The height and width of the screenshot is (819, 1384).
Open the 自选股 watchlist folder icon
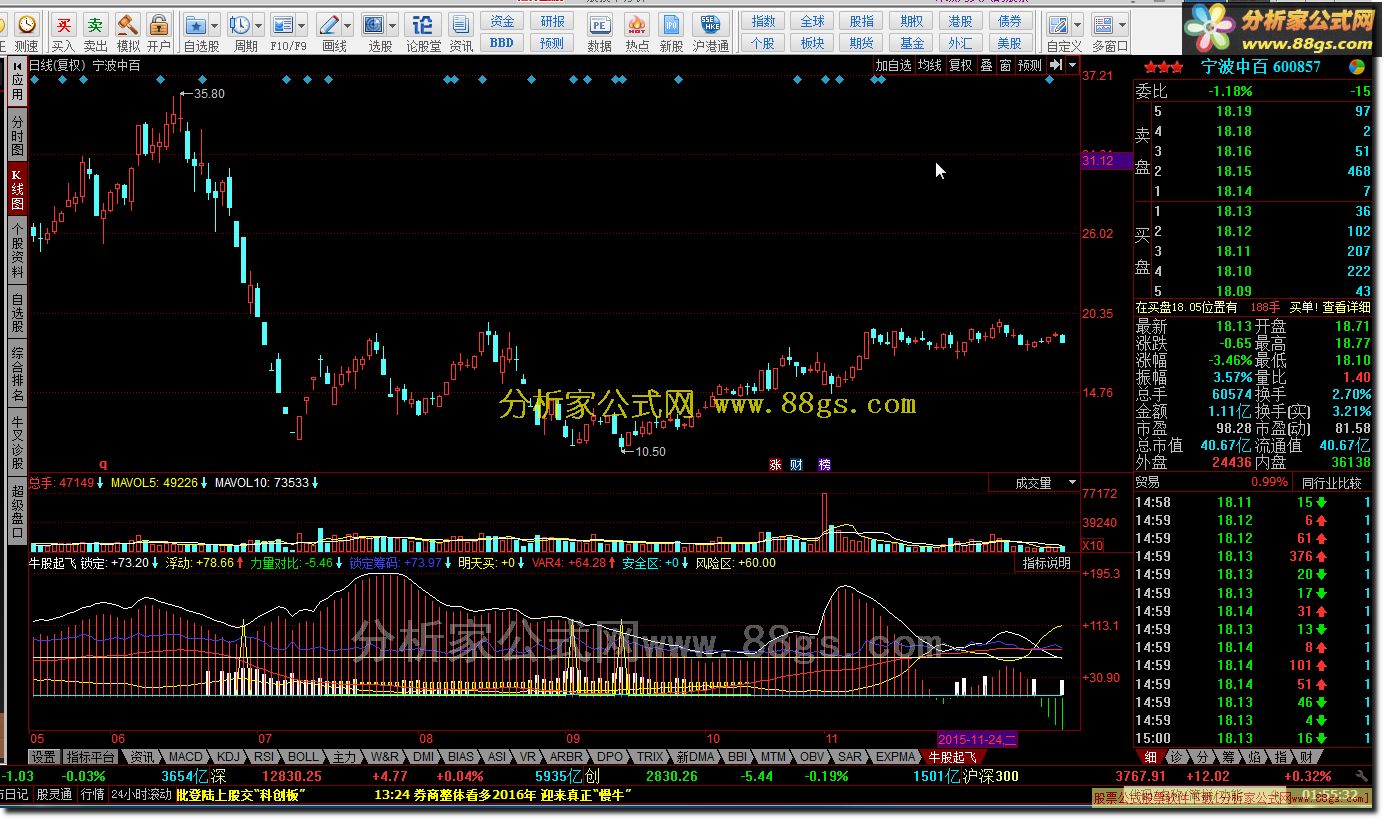[x=196, y=24]
